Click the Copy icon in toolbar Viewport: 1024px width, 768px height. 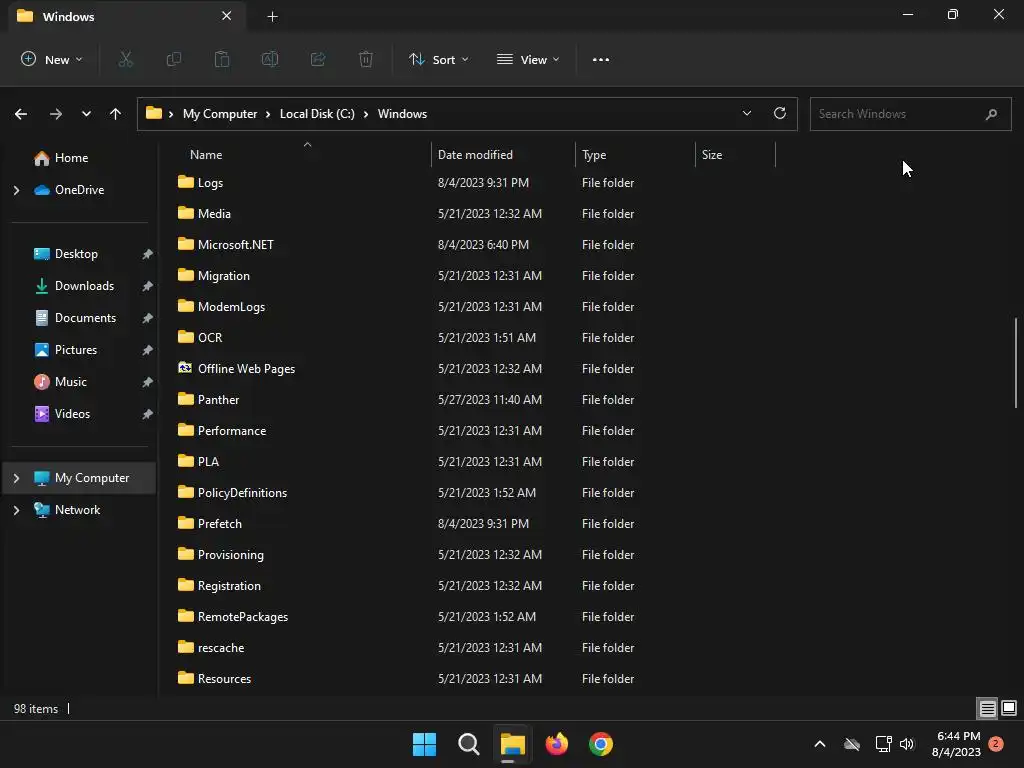(174, 59)
